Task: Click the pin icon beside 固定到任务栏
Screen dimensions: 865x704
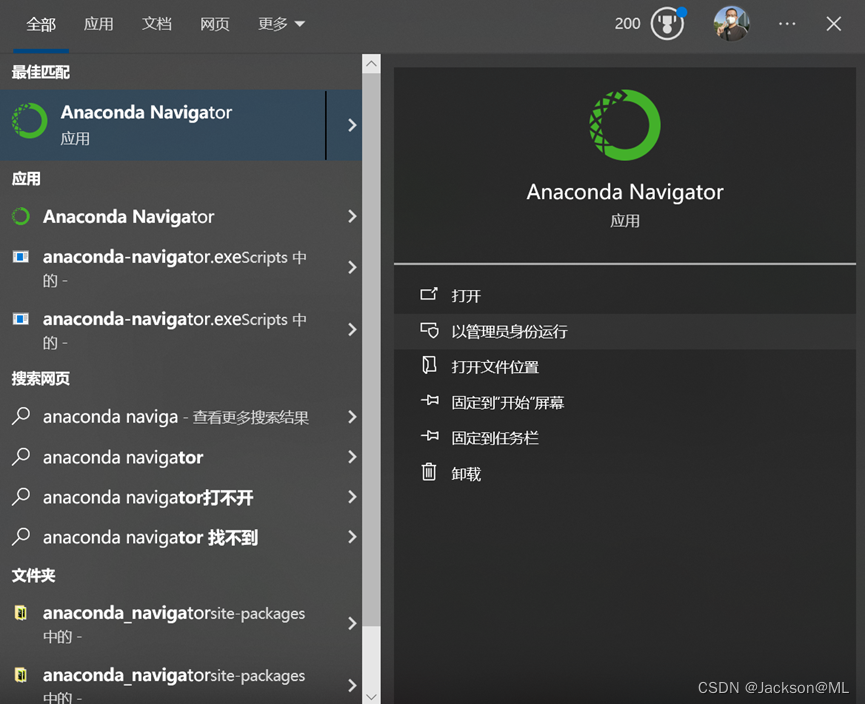Action: pos(429,437)
